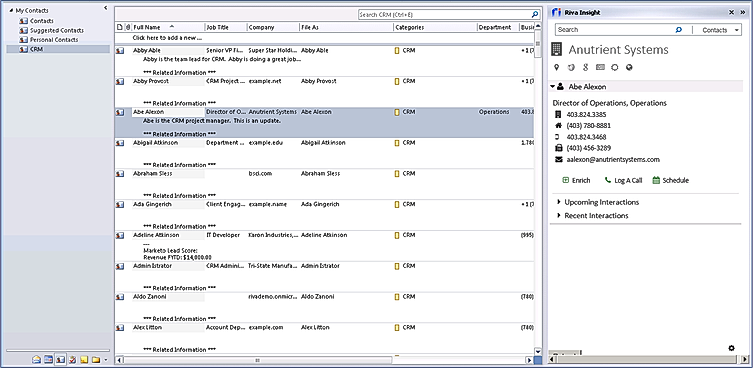
Task: Collapse the navigation pane with the arrow
Action: pos(106,8)
